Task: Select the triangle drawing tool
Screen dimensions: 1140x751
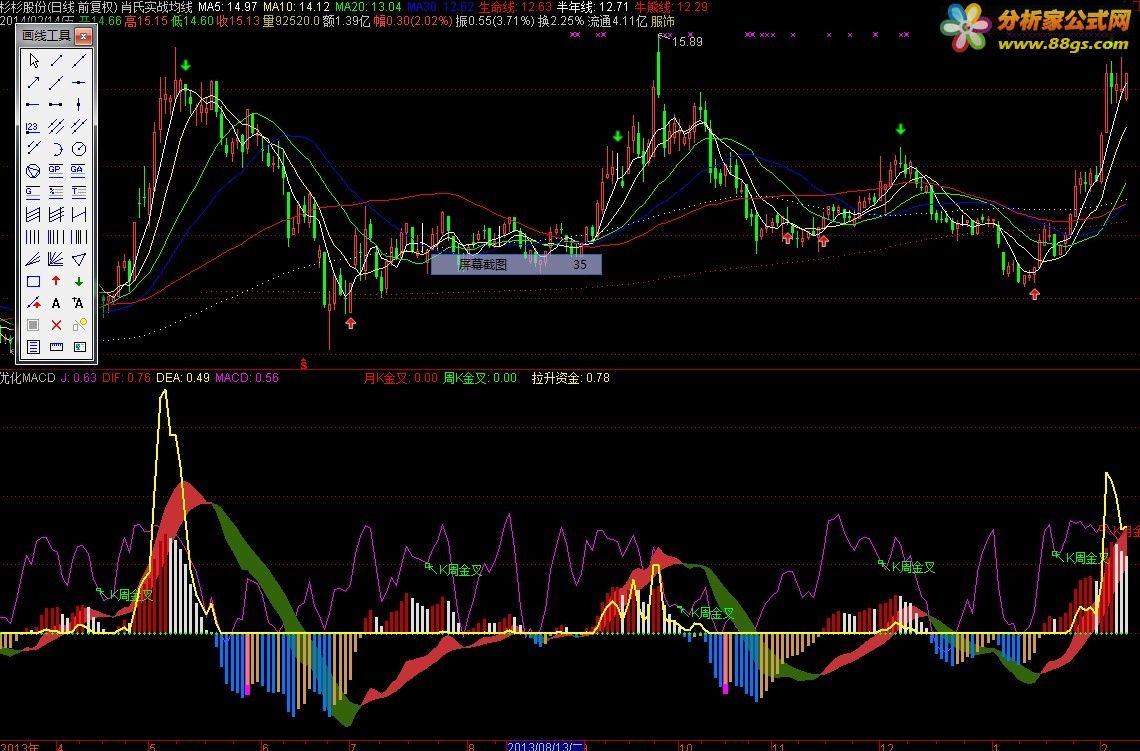Action: (79, 259)
